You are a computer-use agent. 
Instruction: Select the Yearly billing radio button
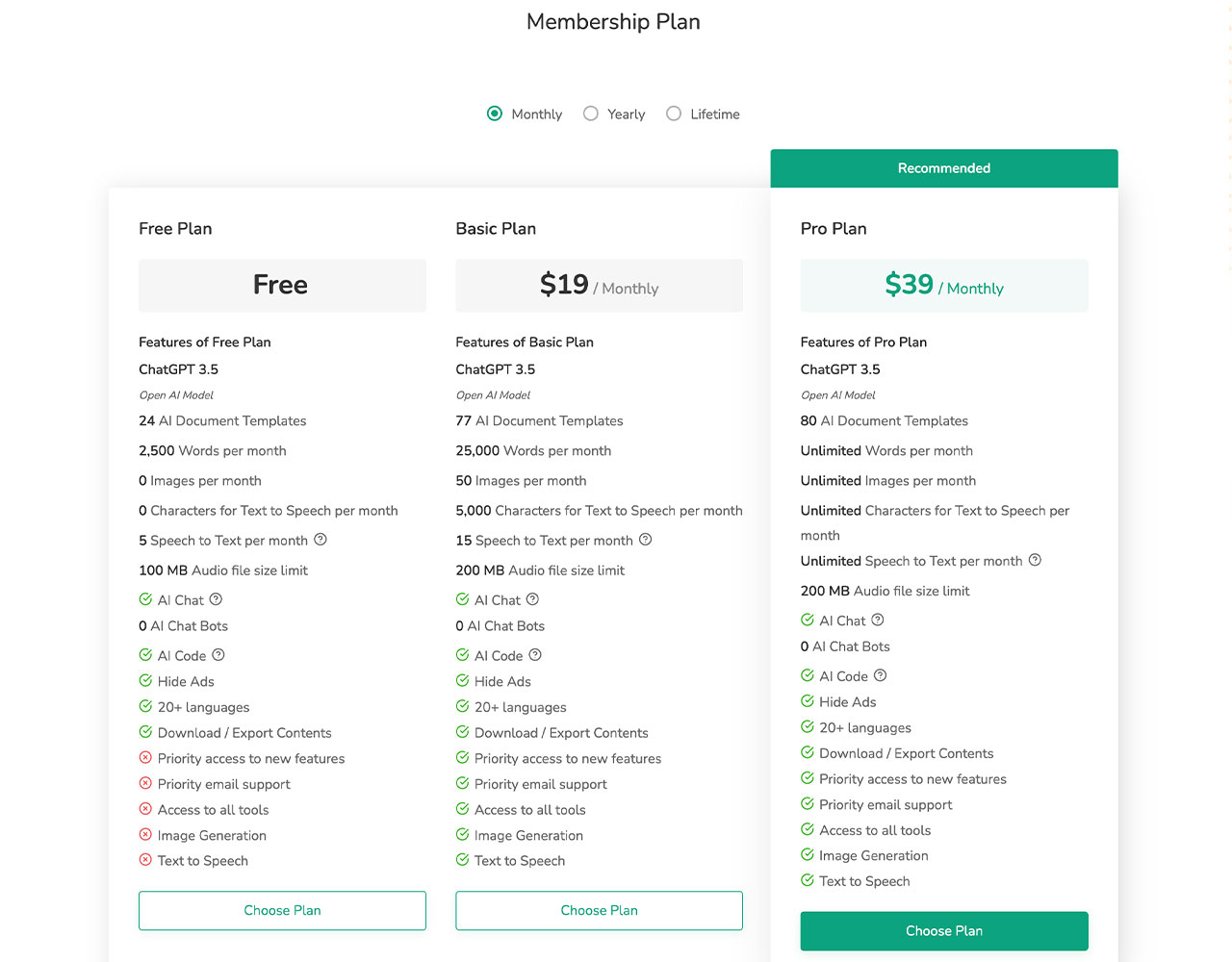[591, 114]
